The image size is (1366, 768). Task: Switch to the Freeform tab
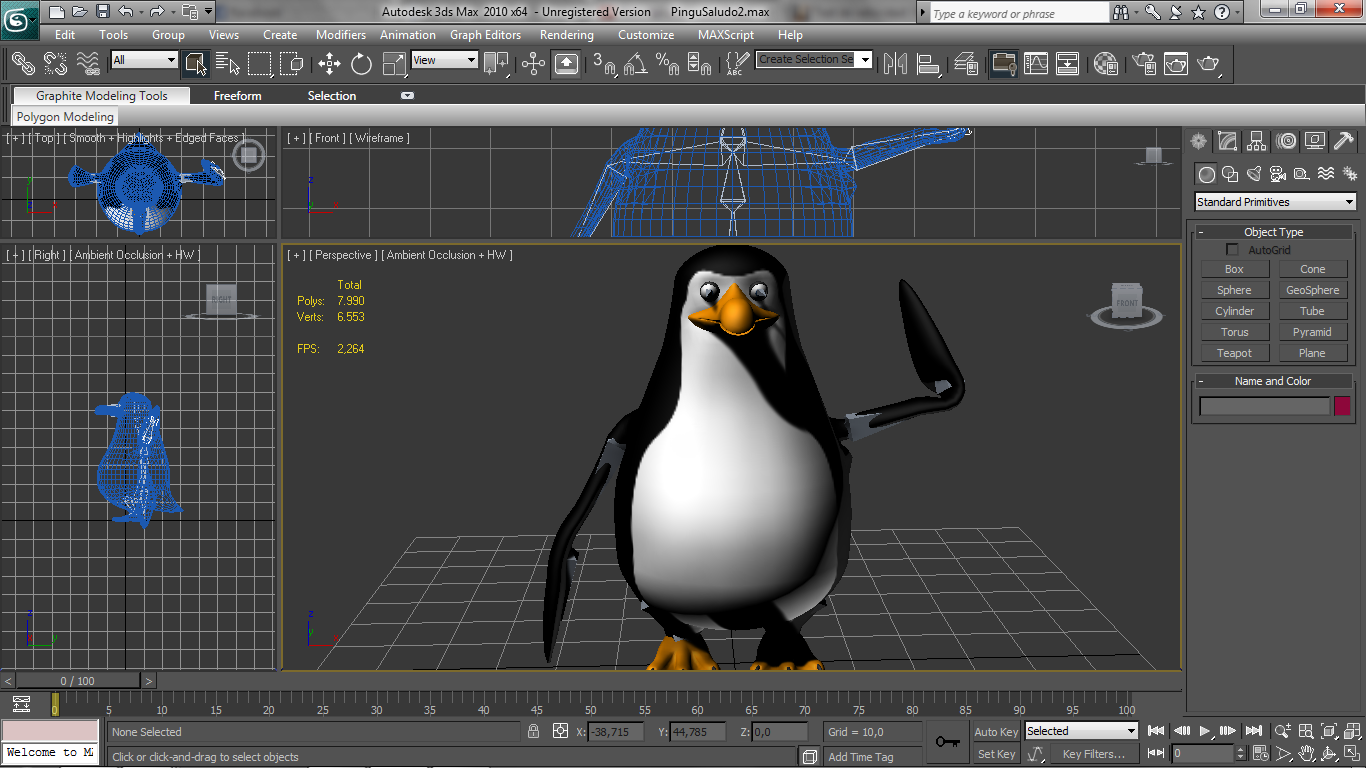pos(238,96)
